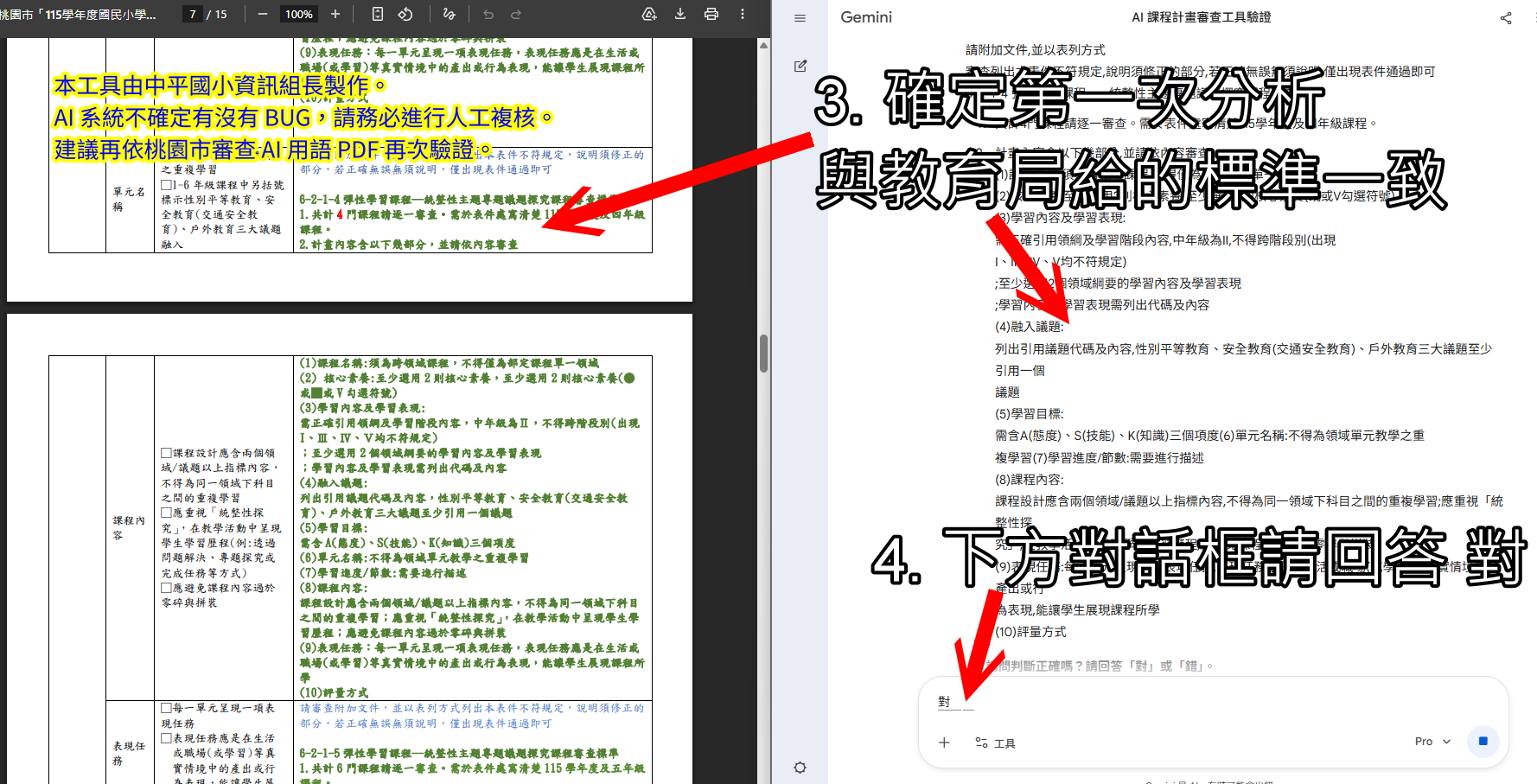1537x784 pixels.
Task: Rotate the PDF counterclockwise
Action: point(405,14)
